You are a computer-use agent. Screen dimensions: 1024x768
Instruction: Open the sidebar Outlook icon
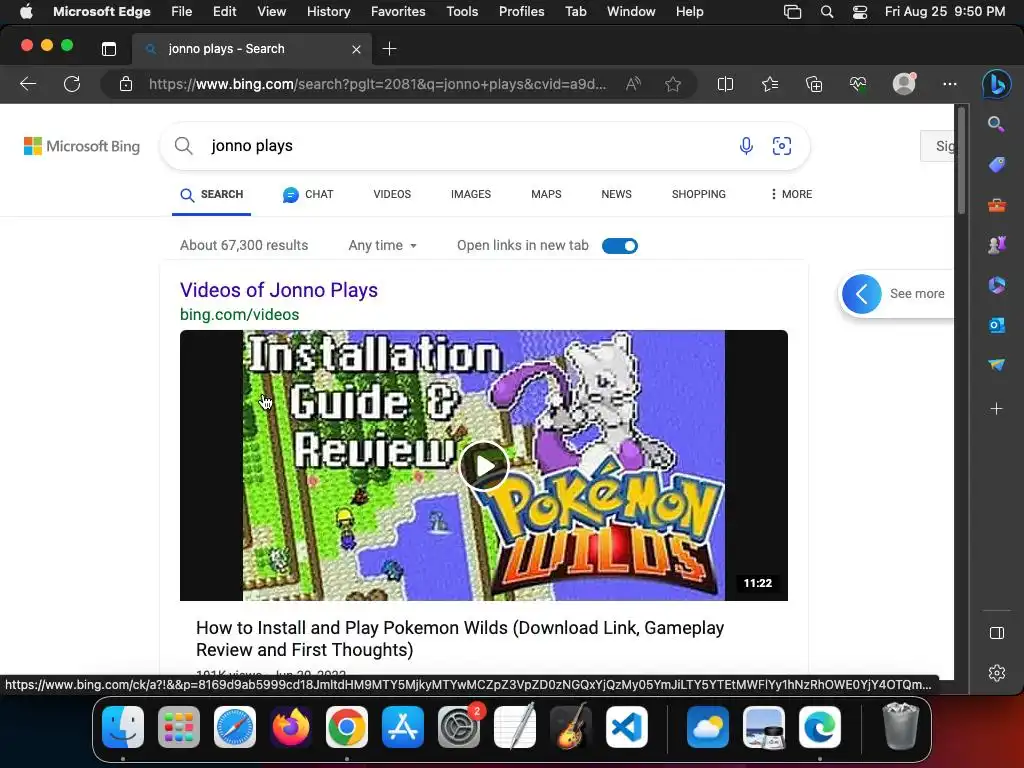tap(997, 325)
